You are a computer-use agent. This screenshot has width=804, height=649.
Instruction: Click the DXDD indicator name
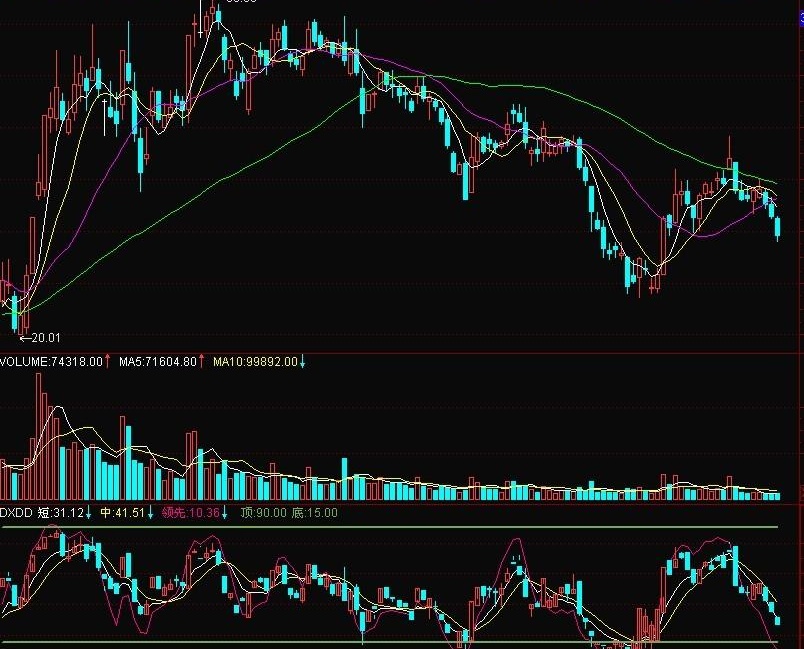(x=16, y=513)
